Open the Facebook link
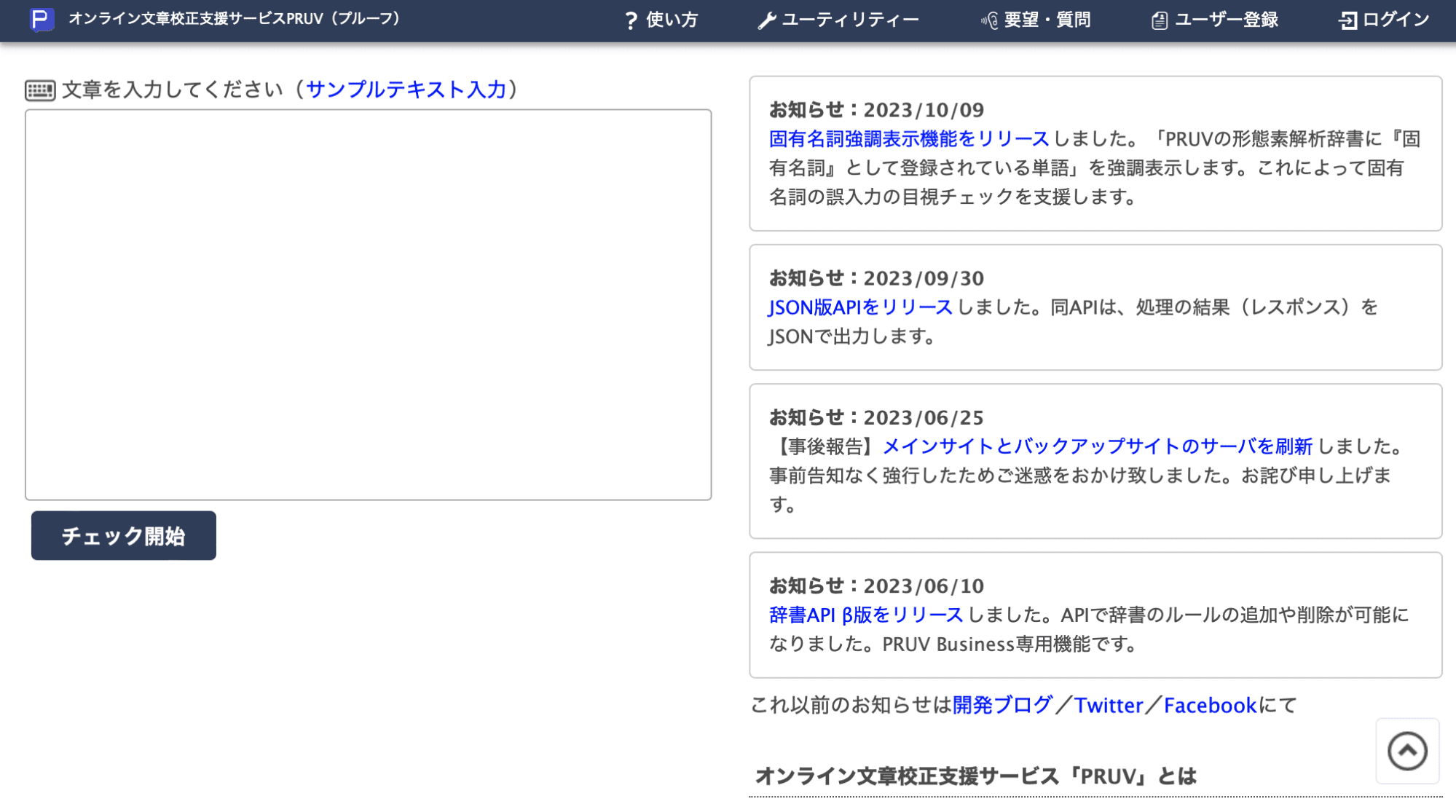 point(1210,705)
